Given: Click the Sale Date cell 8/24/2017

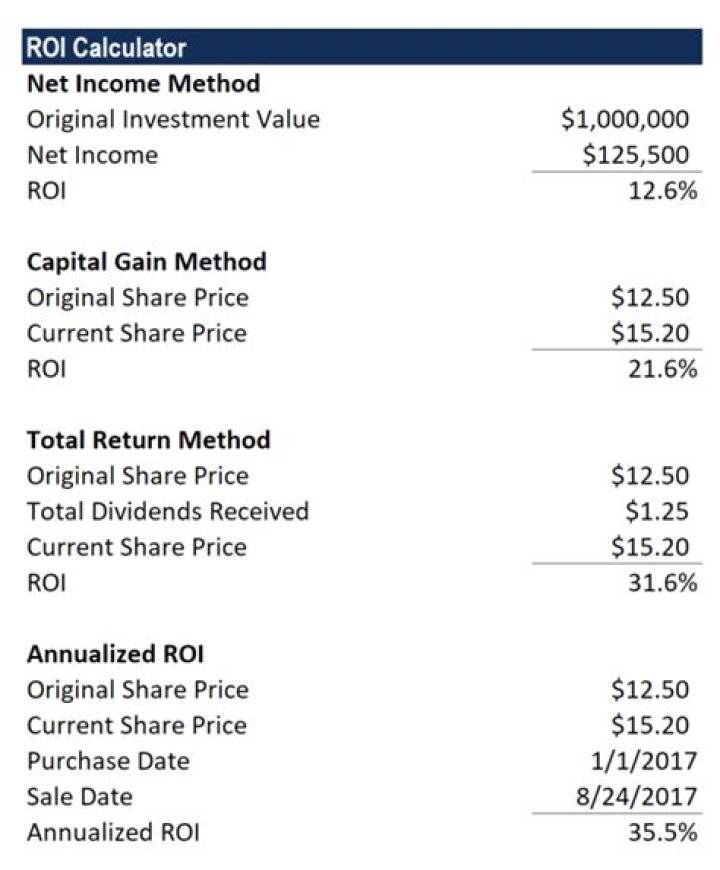Looking at the screenshot, I should (636, 796).
